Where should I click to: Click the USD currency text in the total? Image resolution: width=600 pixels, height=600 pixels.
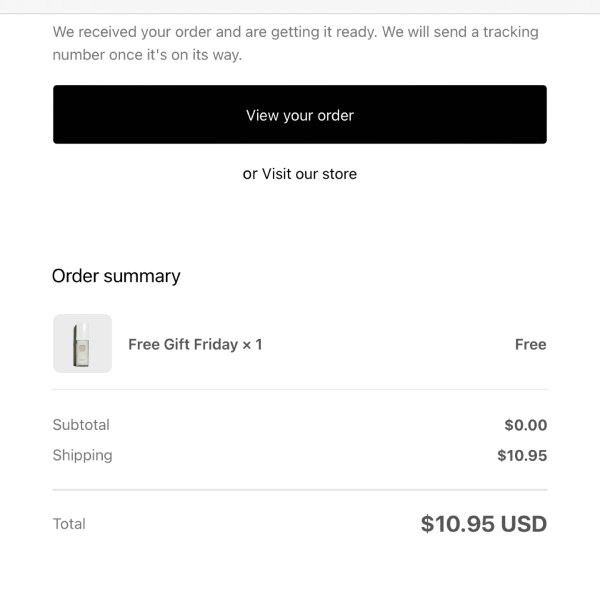(523, 524)
